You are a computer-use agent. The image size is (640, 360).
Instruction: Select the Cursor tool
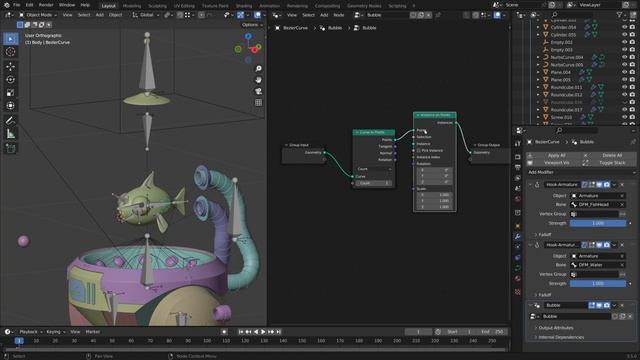11,52
